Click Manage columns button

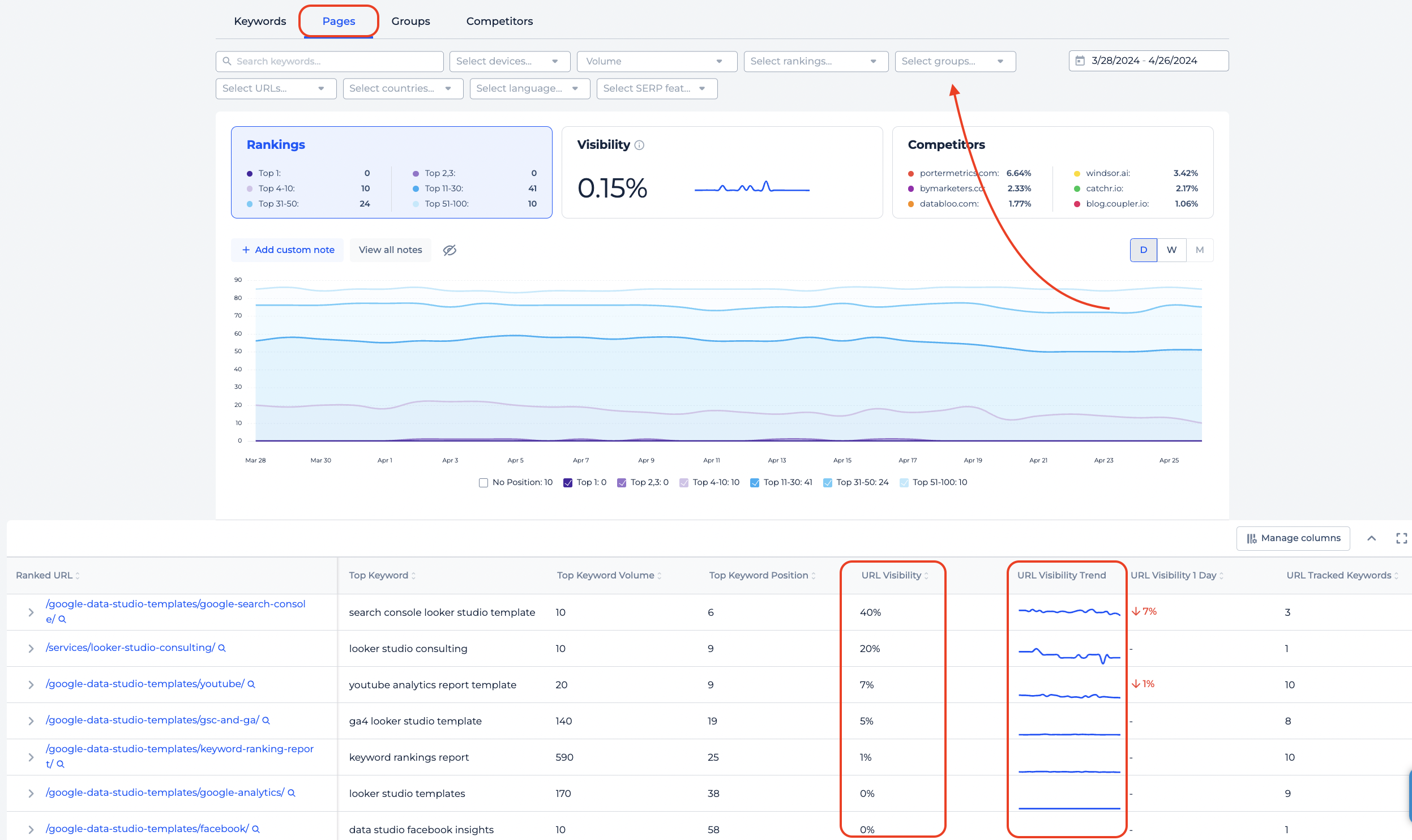[1293, 538]
